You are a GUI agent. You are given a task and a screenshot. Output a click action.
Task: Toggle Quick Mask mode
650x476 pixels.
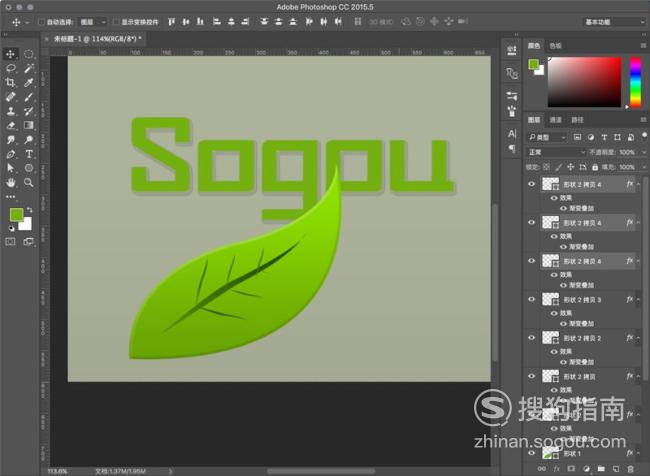tap(10, 241)
